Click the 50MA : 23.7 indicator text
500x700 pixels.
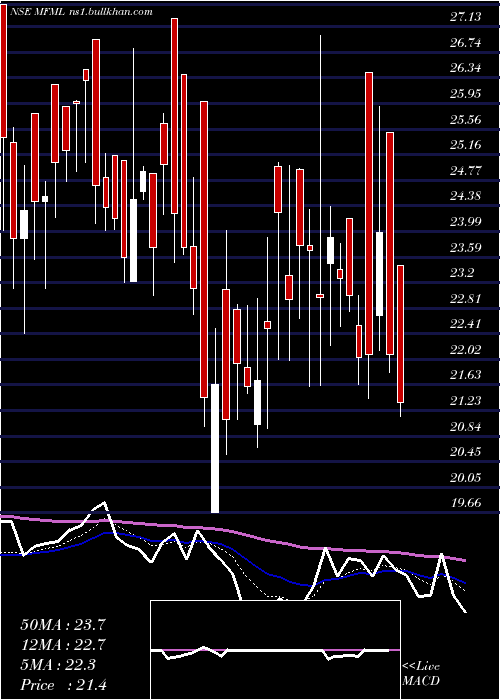tap(63, 625)
